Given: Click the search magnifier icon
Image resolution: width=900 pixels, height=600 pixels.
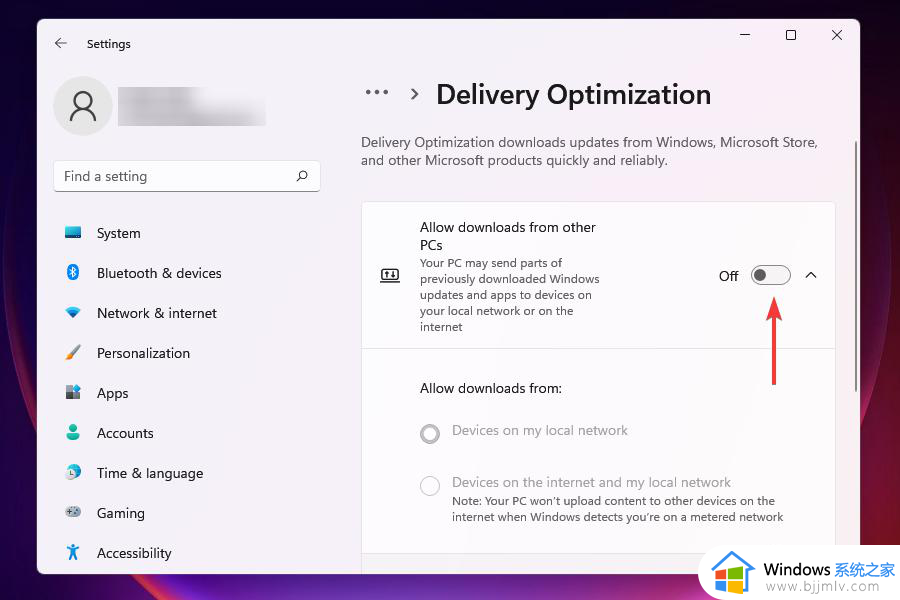Looking at the screenshot, I should pyautogui.click(x=302, y=176).
